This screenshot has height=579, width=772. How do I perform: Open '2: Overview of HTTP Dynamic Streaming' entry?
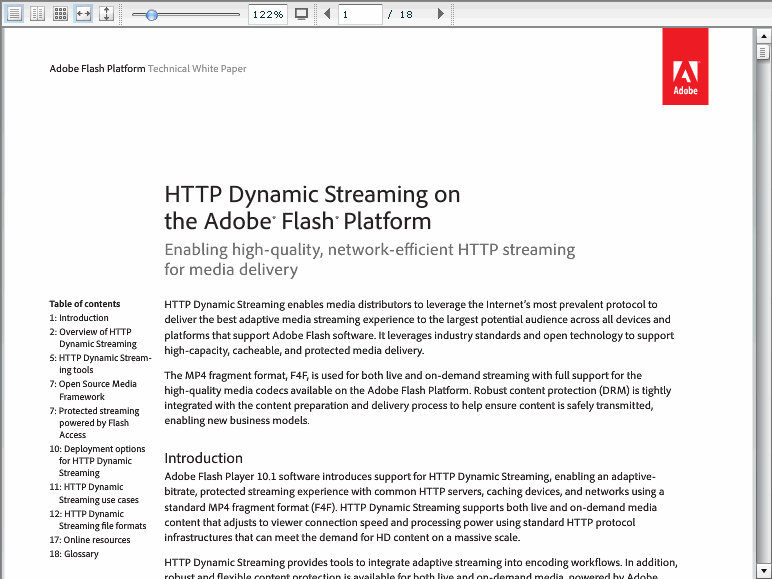[93, 338]
